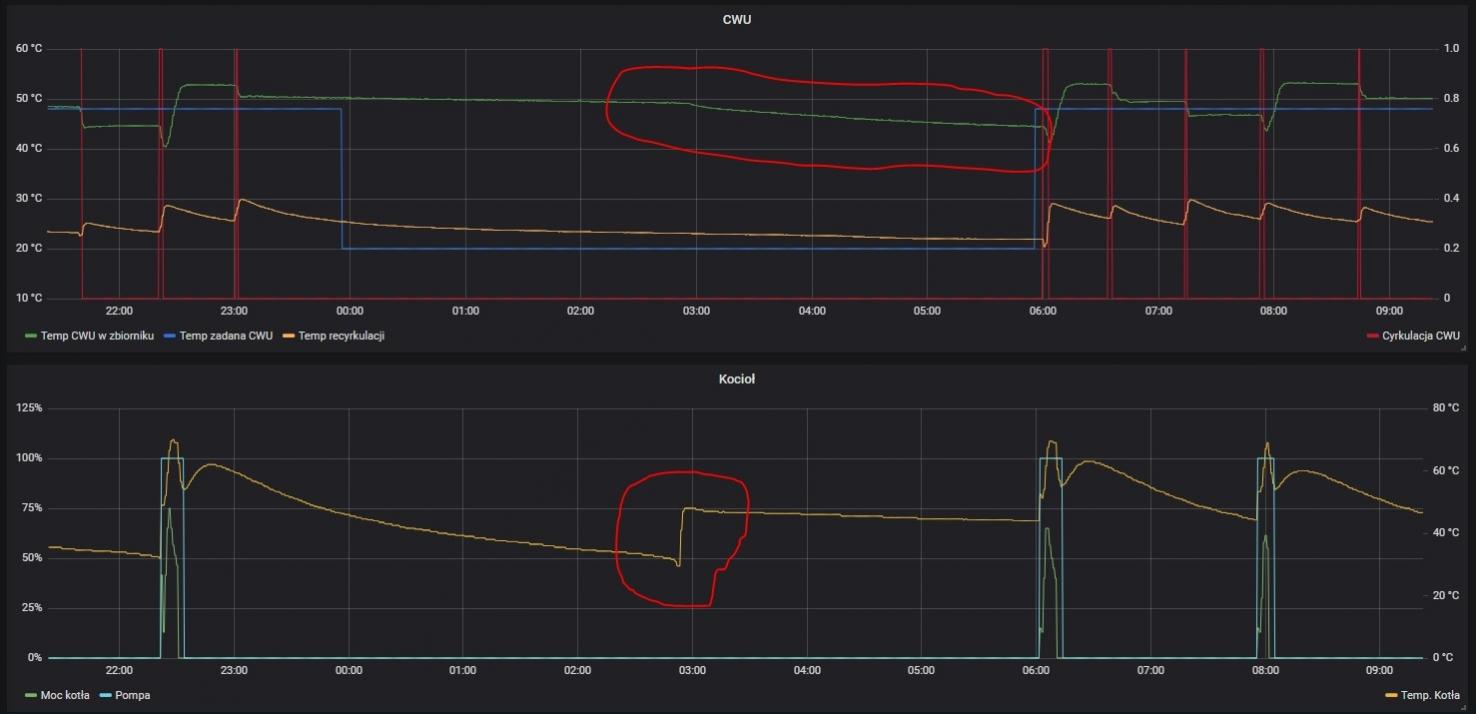Click the 09:00 time label in CWU panel
Viewport: 1479px width, 714px height.
click(1389, 311)
